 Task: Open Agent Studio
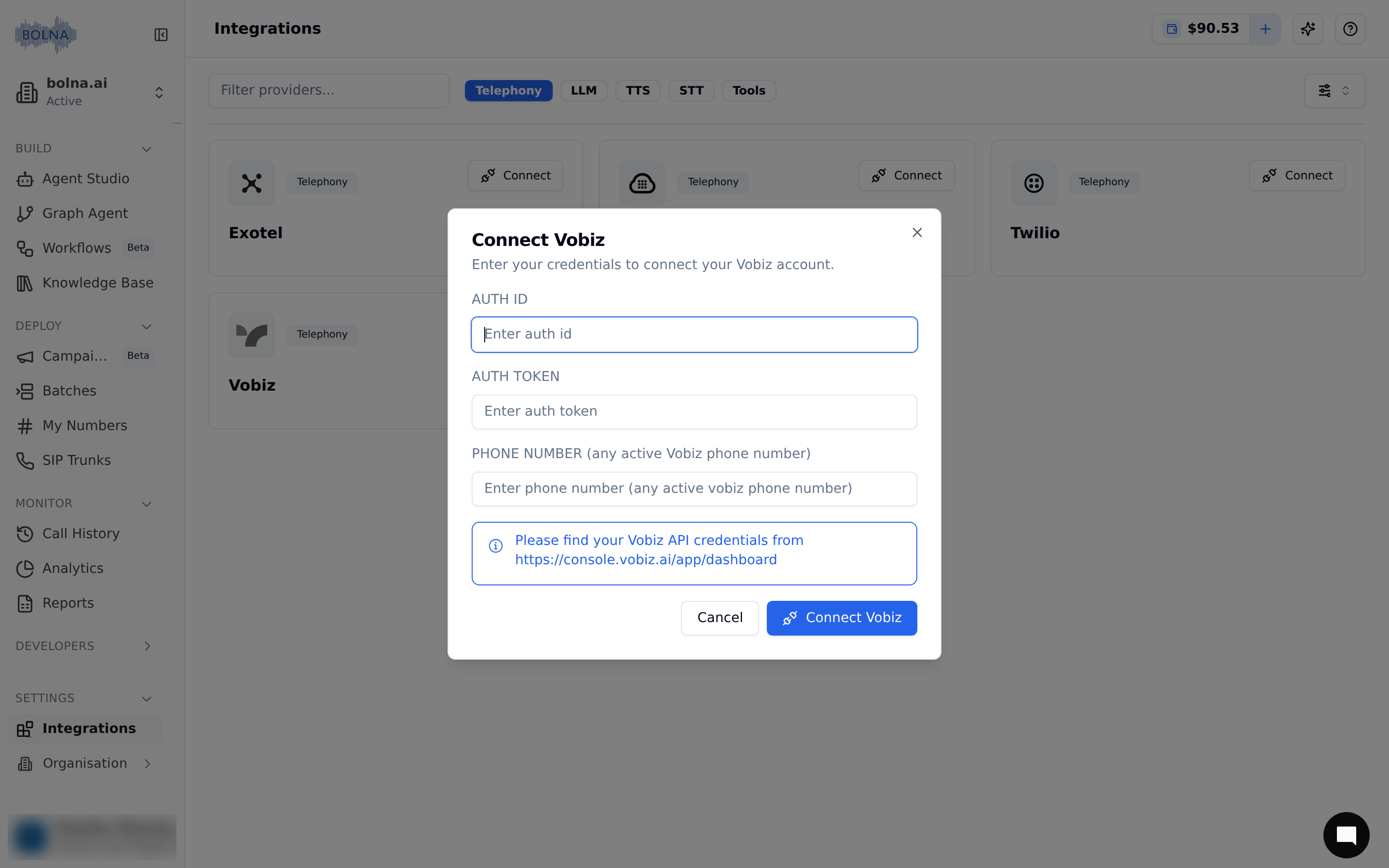(x=85, y=179)
